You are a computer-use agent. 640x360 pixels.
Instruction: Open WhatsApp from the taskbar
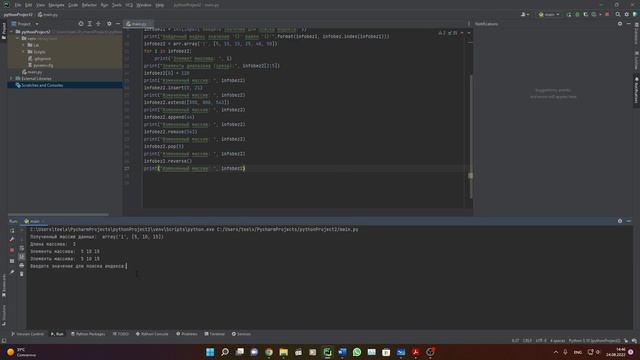[357, 352]
